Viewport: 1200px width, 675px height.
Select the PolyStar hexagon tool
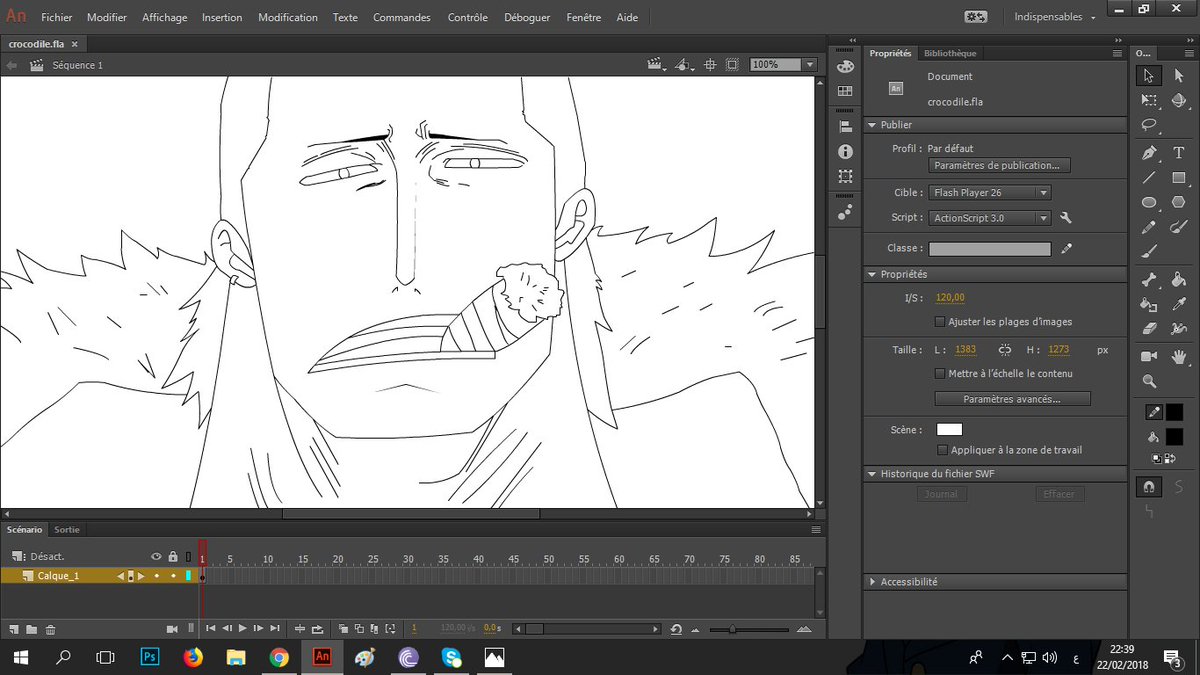click(x=1179, y=203)
